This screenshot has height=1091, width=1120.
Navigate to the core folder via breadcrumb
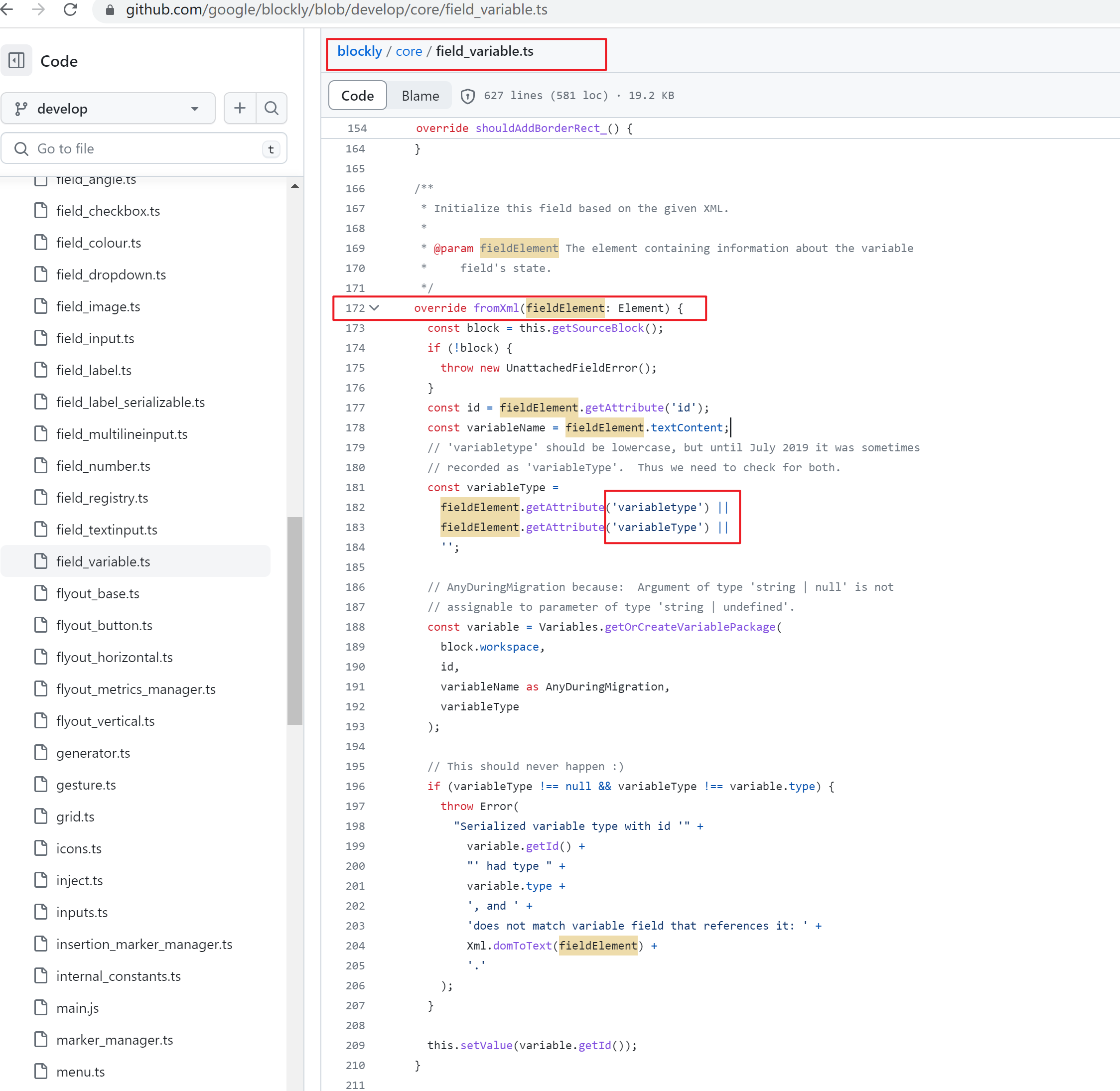[x=409, y=51]
